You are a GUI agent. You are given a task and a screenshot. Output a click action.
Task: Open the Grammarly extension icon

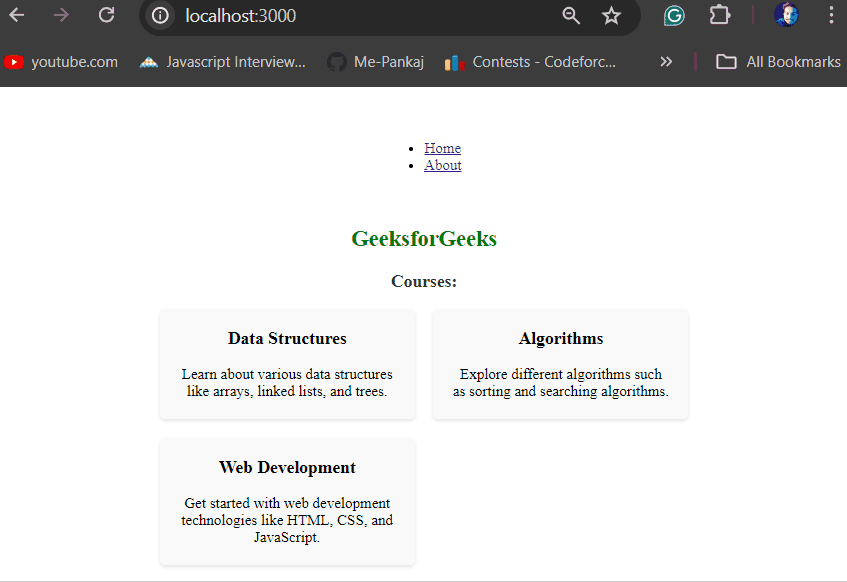tap(674, 16)
